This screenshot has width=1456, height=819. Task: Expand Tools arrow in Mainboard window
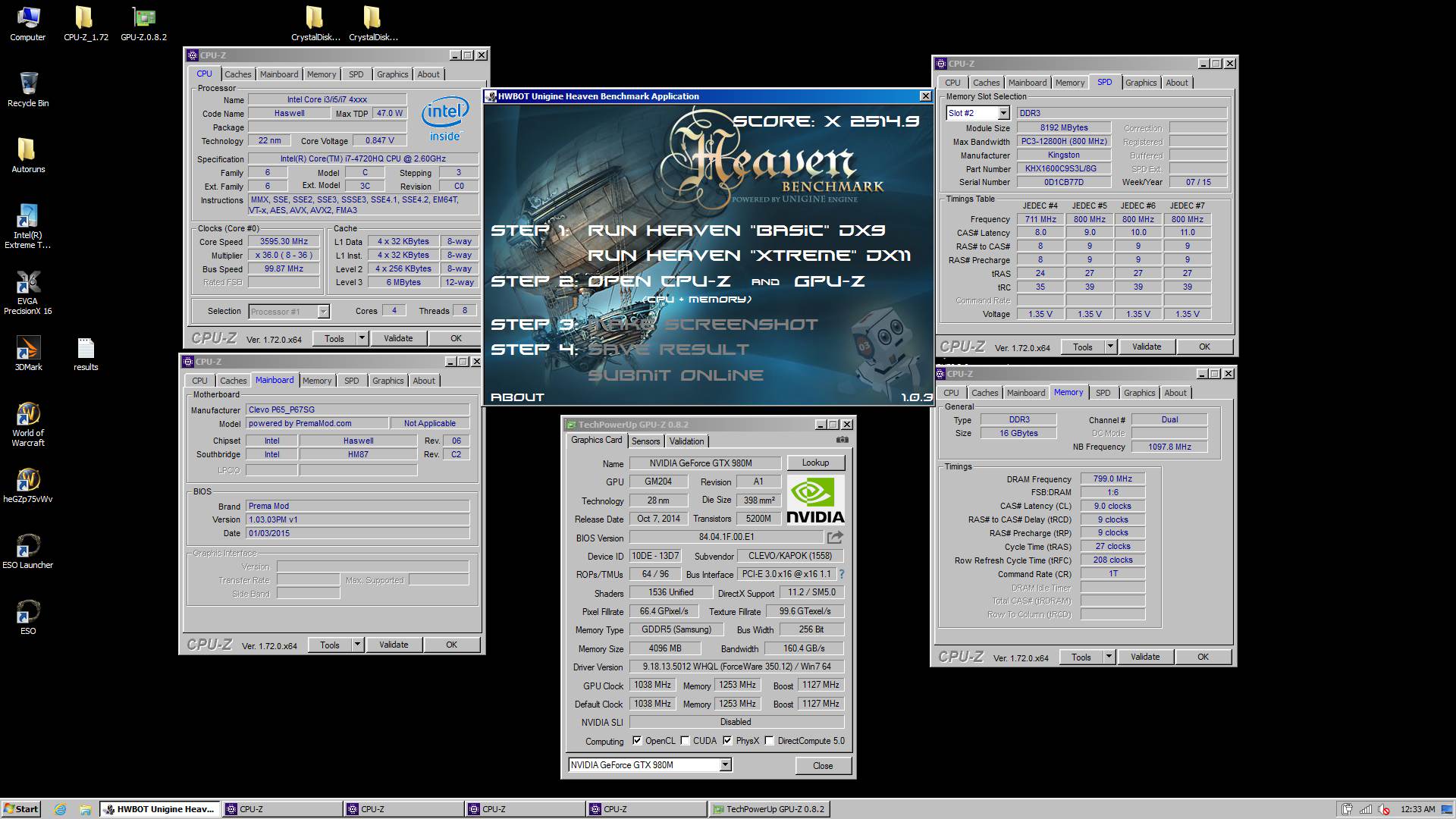coord(357,645)
